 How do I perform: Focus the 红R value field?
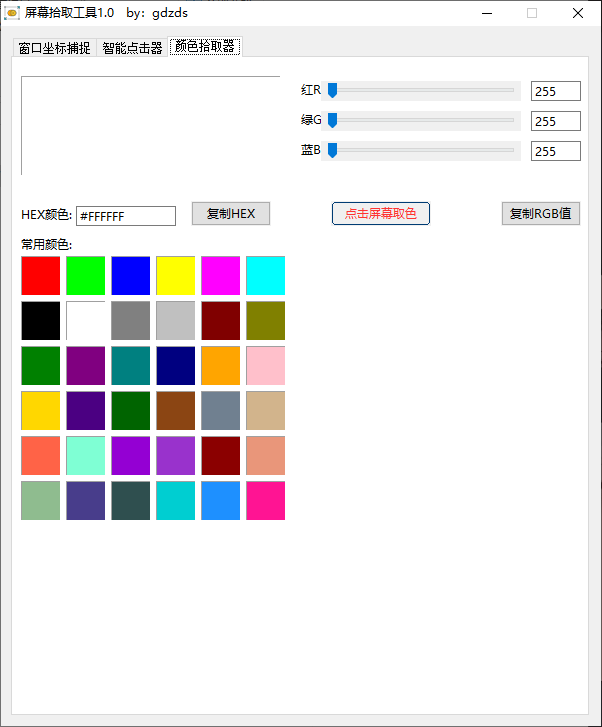click(x=556, y=91)
